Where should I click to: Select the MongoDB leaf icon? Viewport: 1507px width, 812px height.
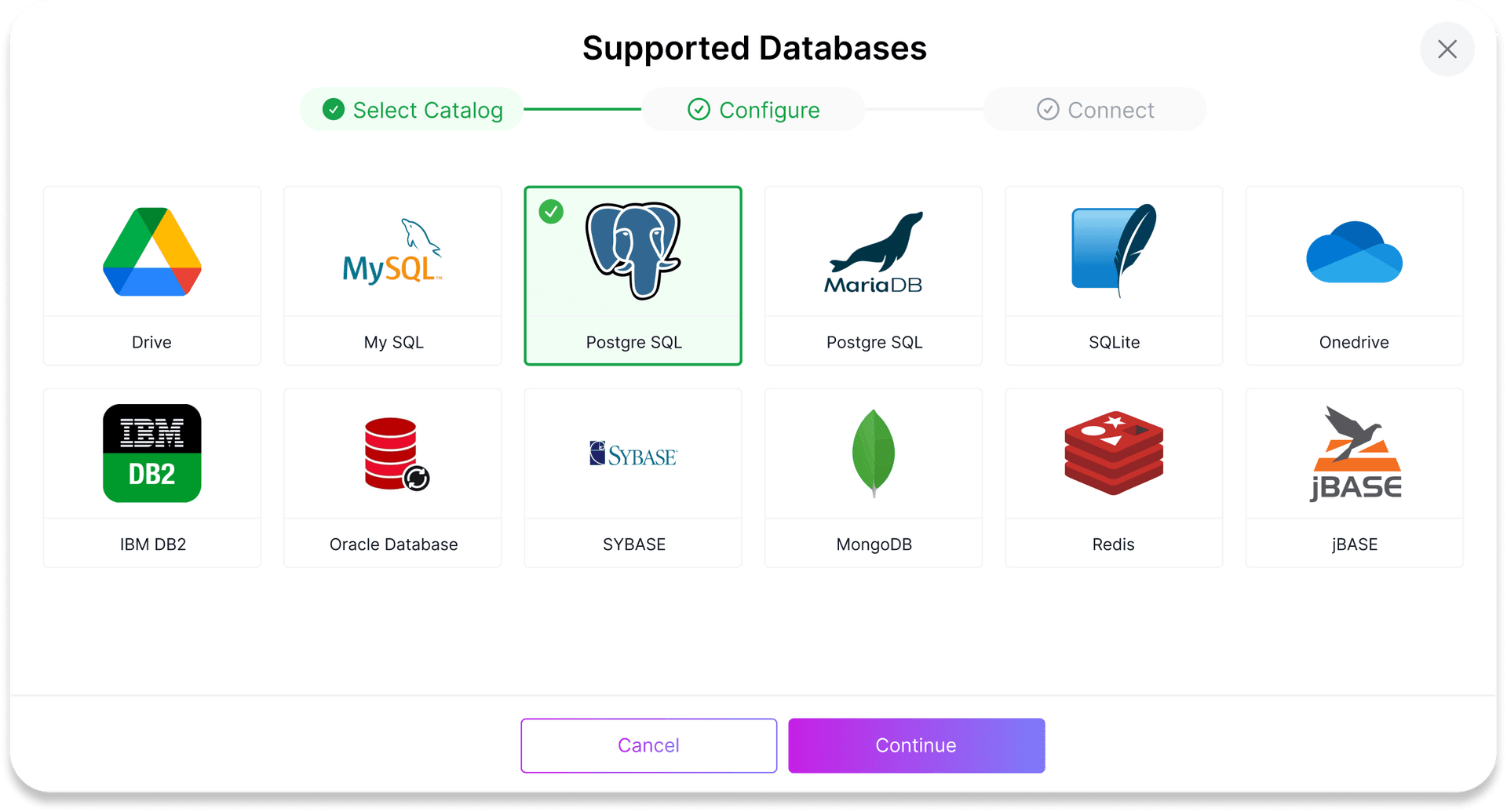pyautogui.click(x=874, y=453)
